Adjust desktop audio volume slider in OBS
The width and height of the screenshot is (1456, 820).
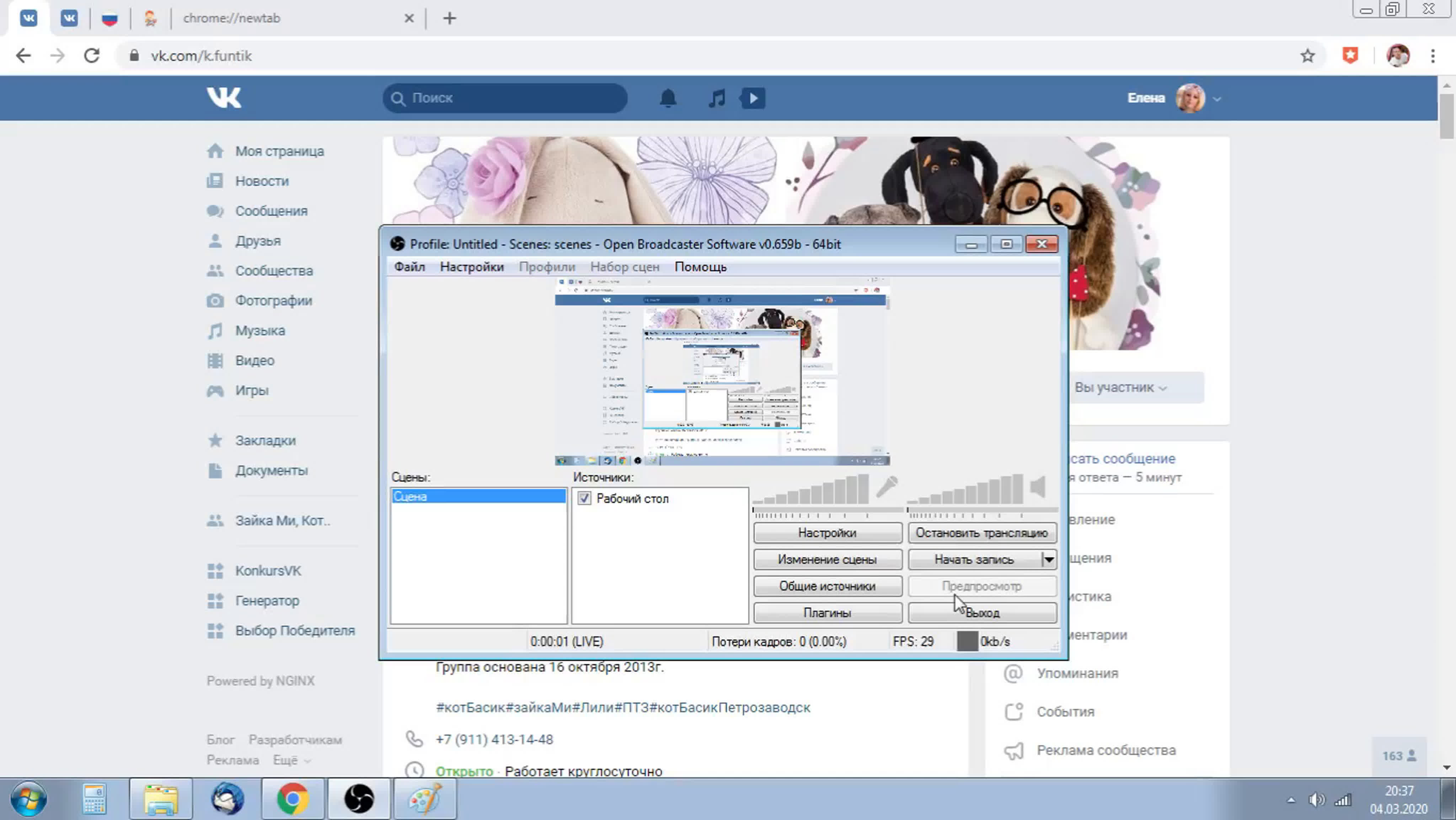[x=982, y=511]
